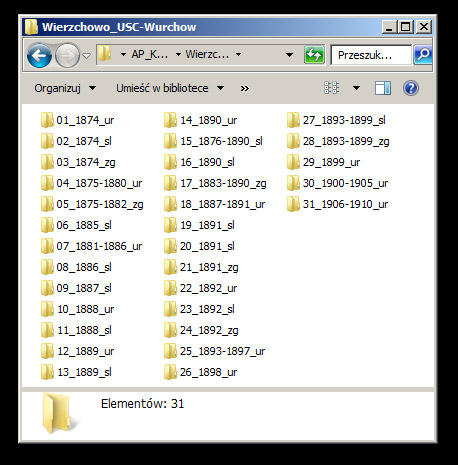Click the blue Back navigation arrow
The height and width of the screenshot is (465, 458).
click(39, 55)
